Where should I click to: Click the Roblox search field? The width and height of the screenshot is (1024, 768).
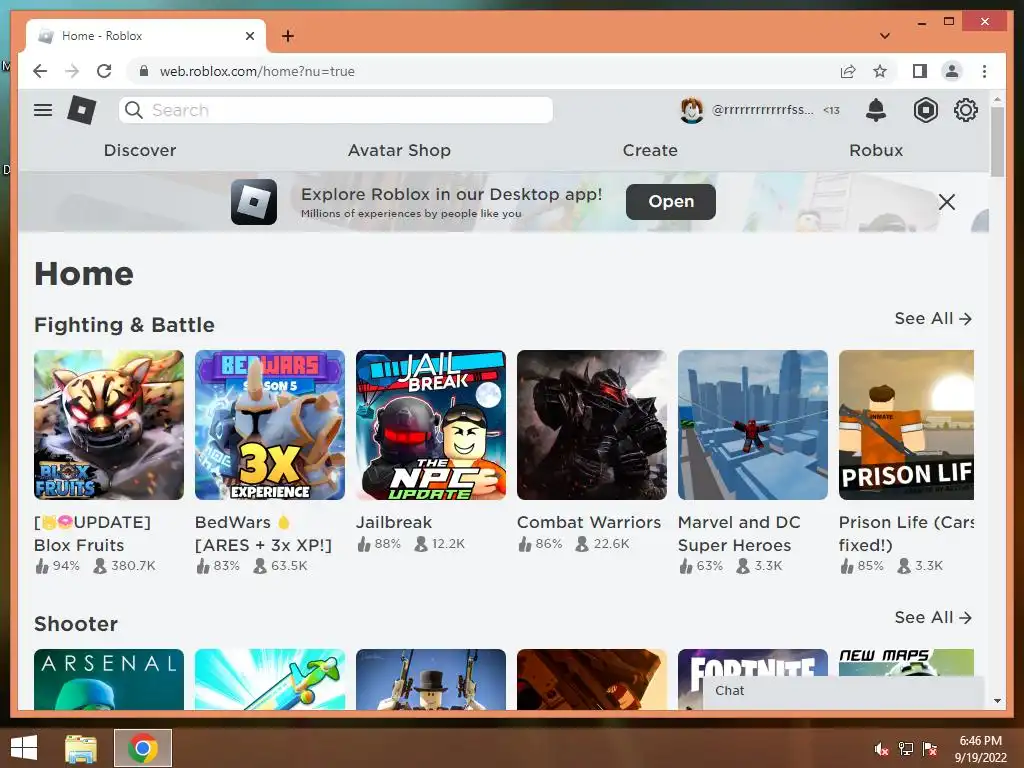tap(336, 110)
